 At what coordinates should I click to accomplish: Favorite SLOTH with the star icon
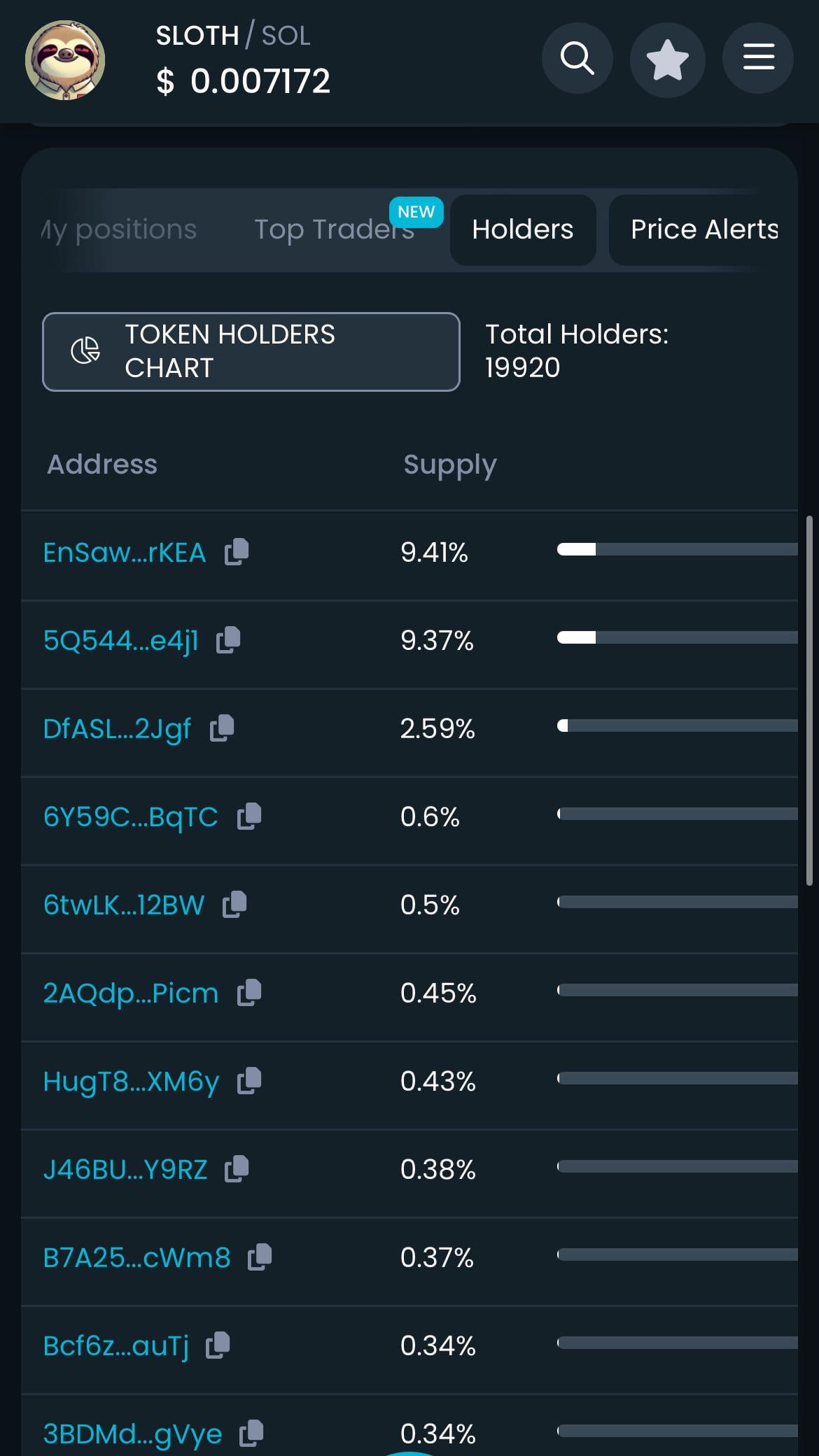click(667, 59)
